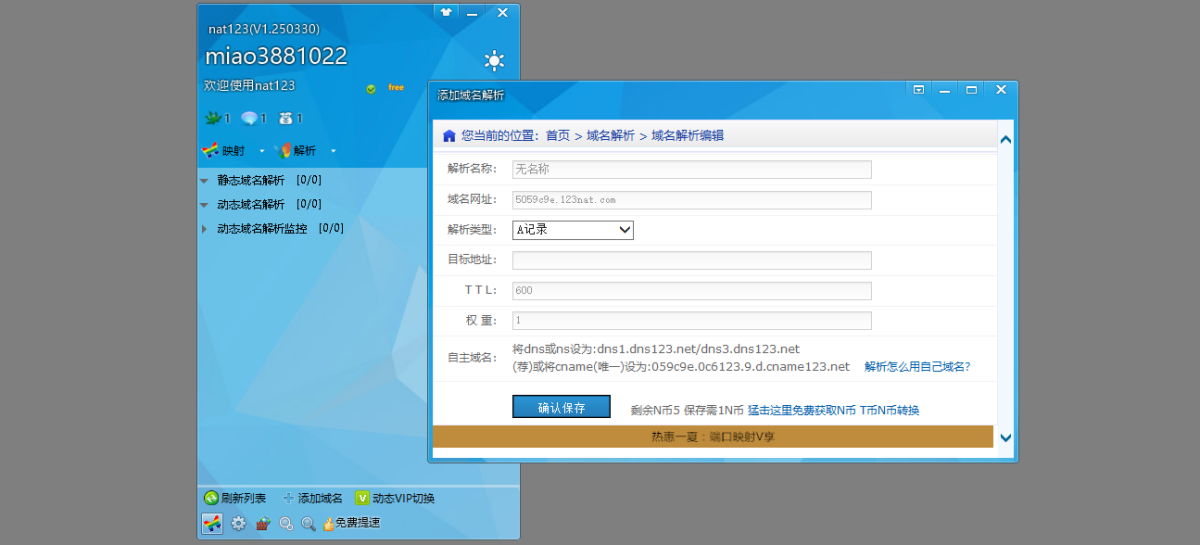Image resolution: width=1200 pixels, height=545 pixels.
Task: Click the scroll up arrow in the dialog
Action: tap(1005, 139)
